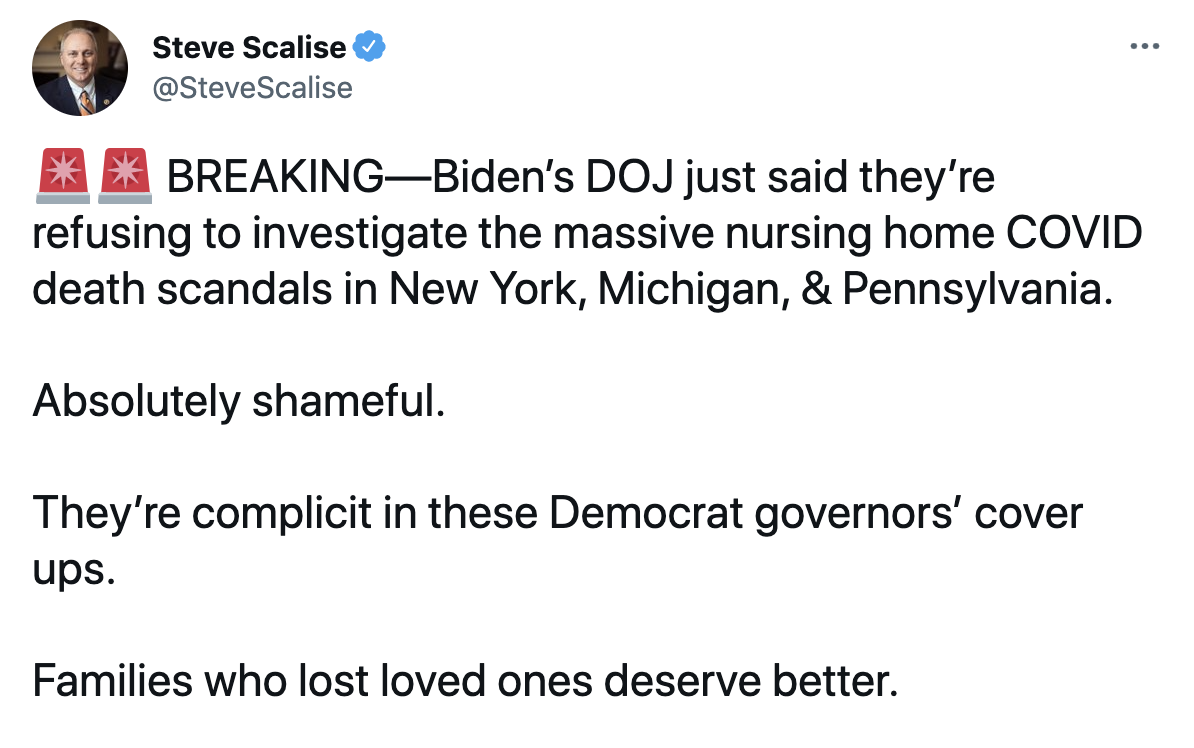This screenshot has height=748, width=1194.
Task: Click the @SteveScalise handle
Action: tap(252, 88)
